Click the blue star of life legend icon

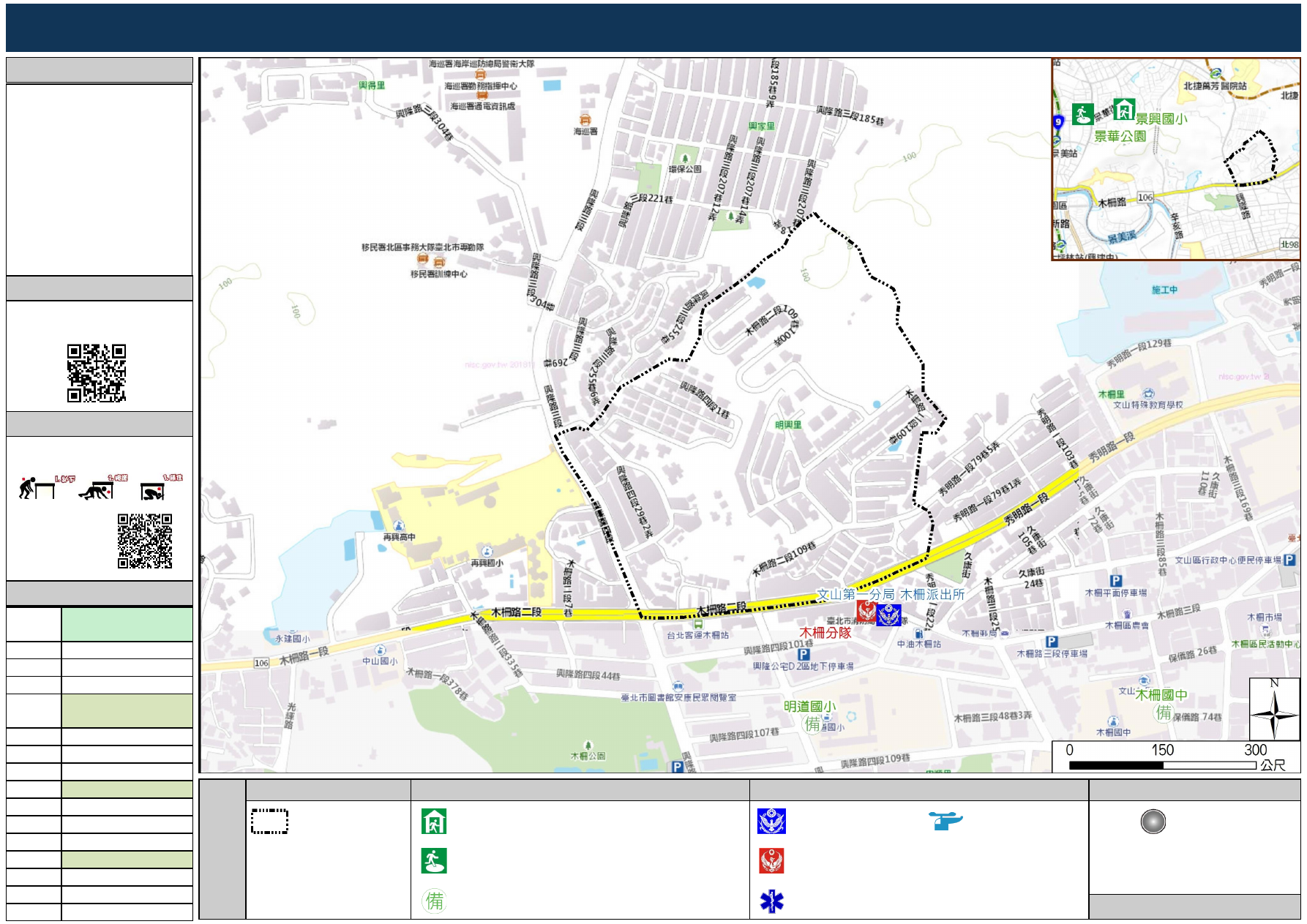coord(771,901)
